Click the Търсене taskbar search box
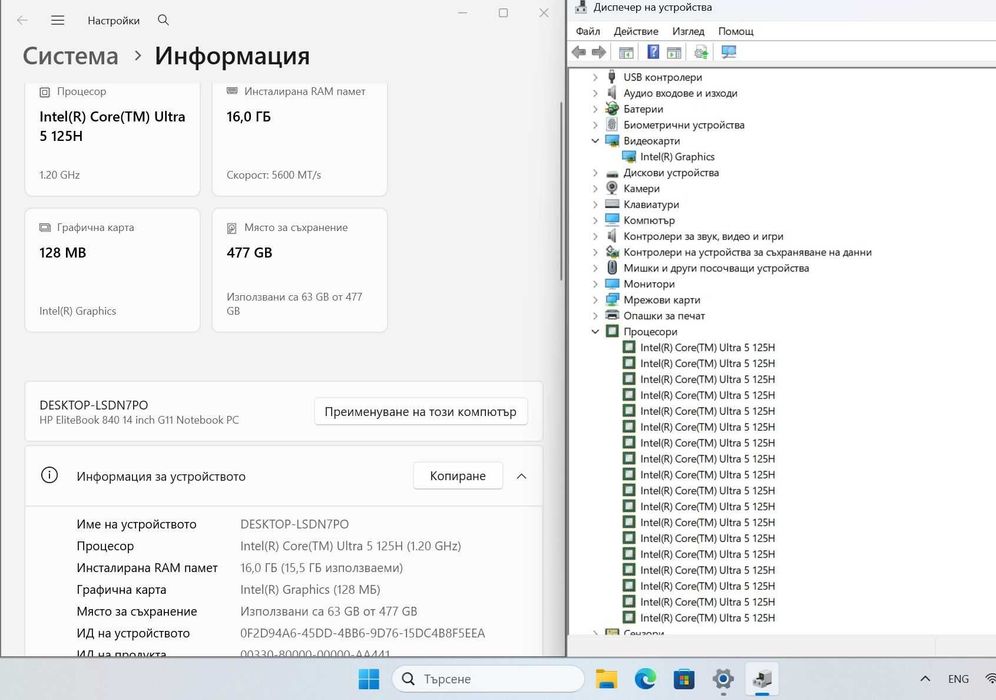The width and height of the screenshot is (996, 700). tap(488, 679)
